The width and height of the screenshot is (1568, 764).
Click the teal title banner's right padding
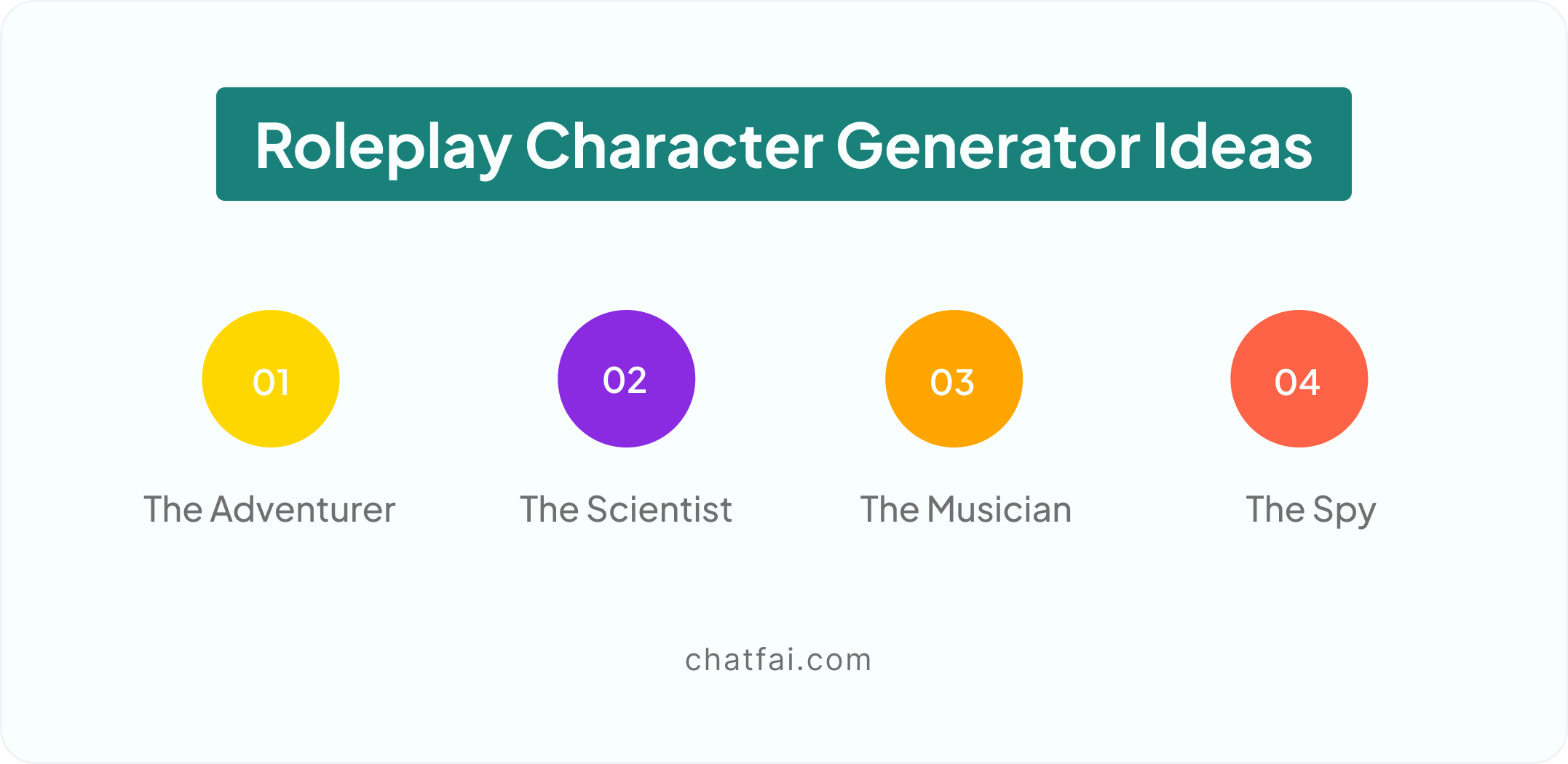click(x=1333, y=144)
